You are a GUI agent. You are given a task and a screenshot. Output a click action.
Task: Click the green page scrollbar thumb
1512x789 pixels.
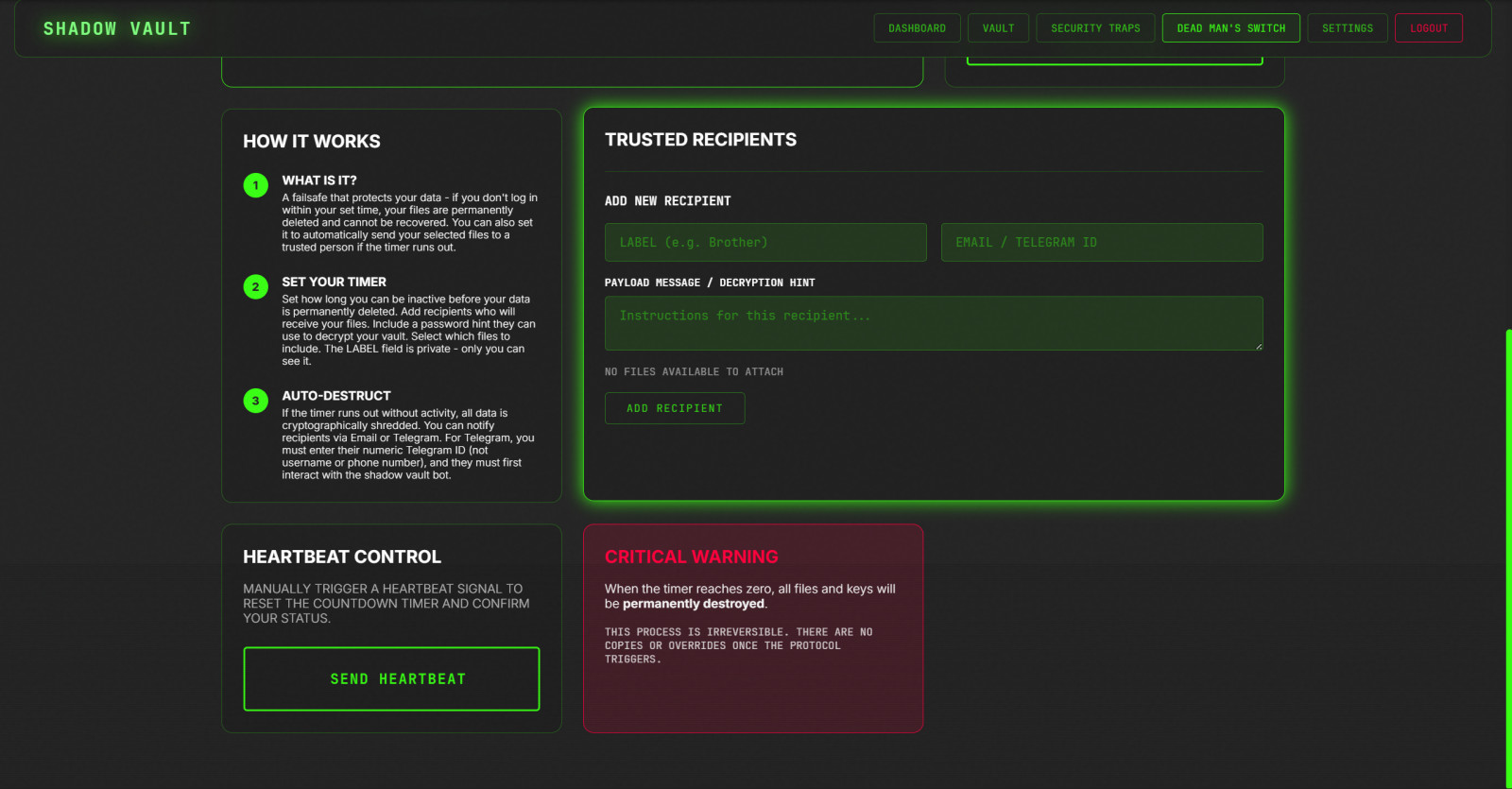coord(1508,557)
